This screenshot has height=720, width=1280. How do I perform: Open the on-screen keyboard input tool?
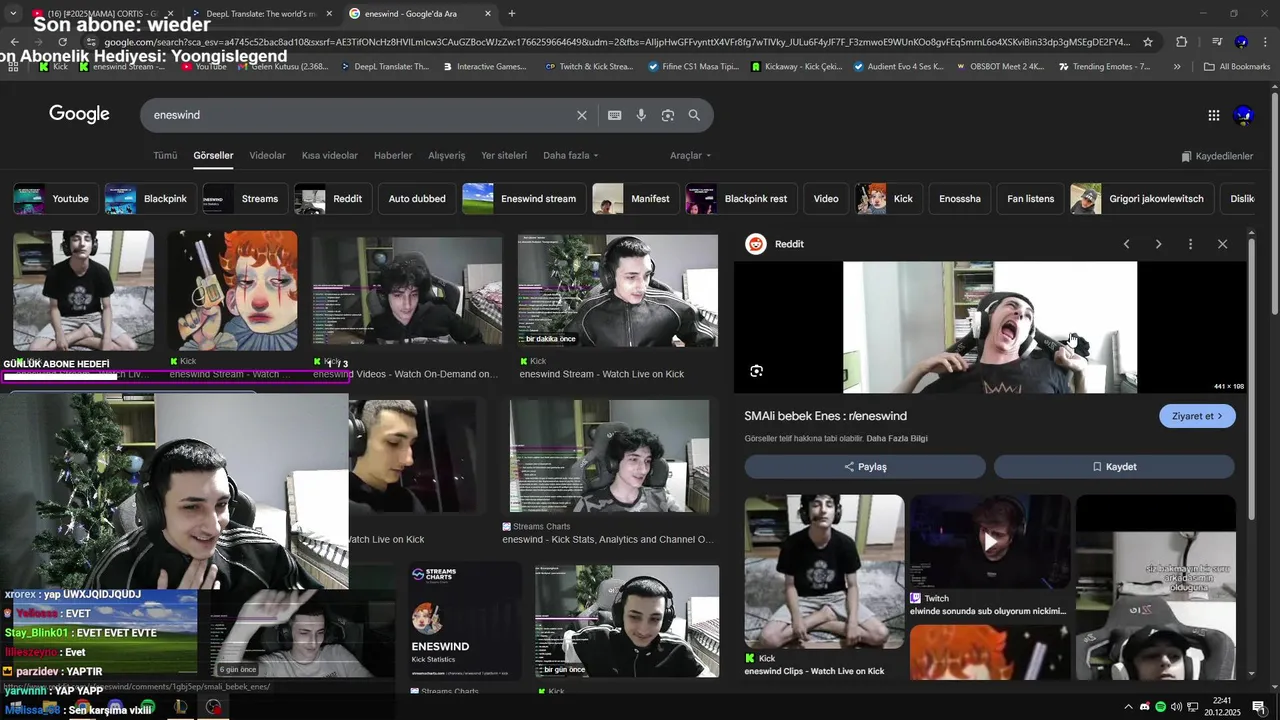[615, 115]
